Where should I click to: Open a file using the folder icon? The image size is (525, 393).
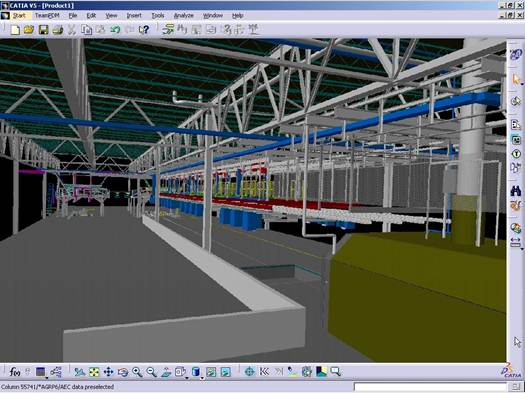[29, 30]
